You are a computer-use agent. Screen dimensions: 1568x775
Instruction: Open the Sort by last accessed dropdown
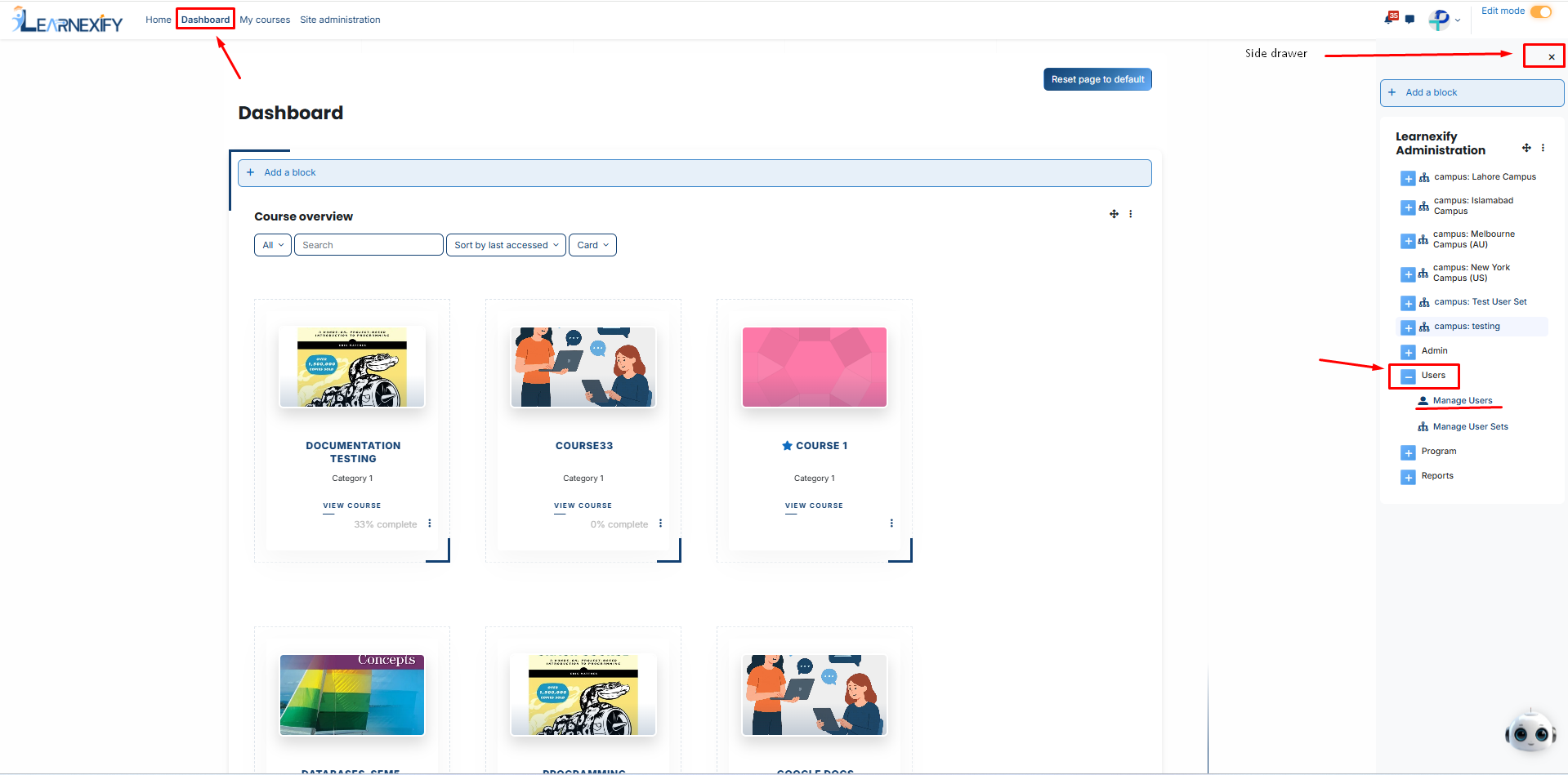(506, 245)
